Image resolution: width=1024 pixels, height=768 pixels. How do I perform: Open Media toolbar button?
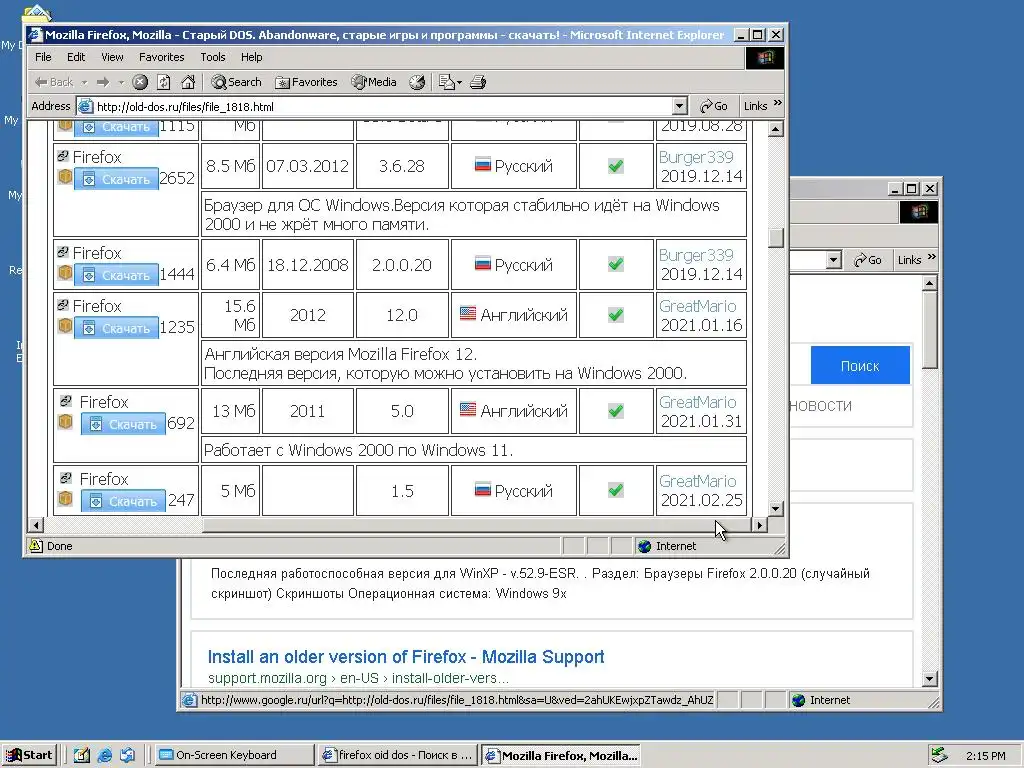click(374, 82)
